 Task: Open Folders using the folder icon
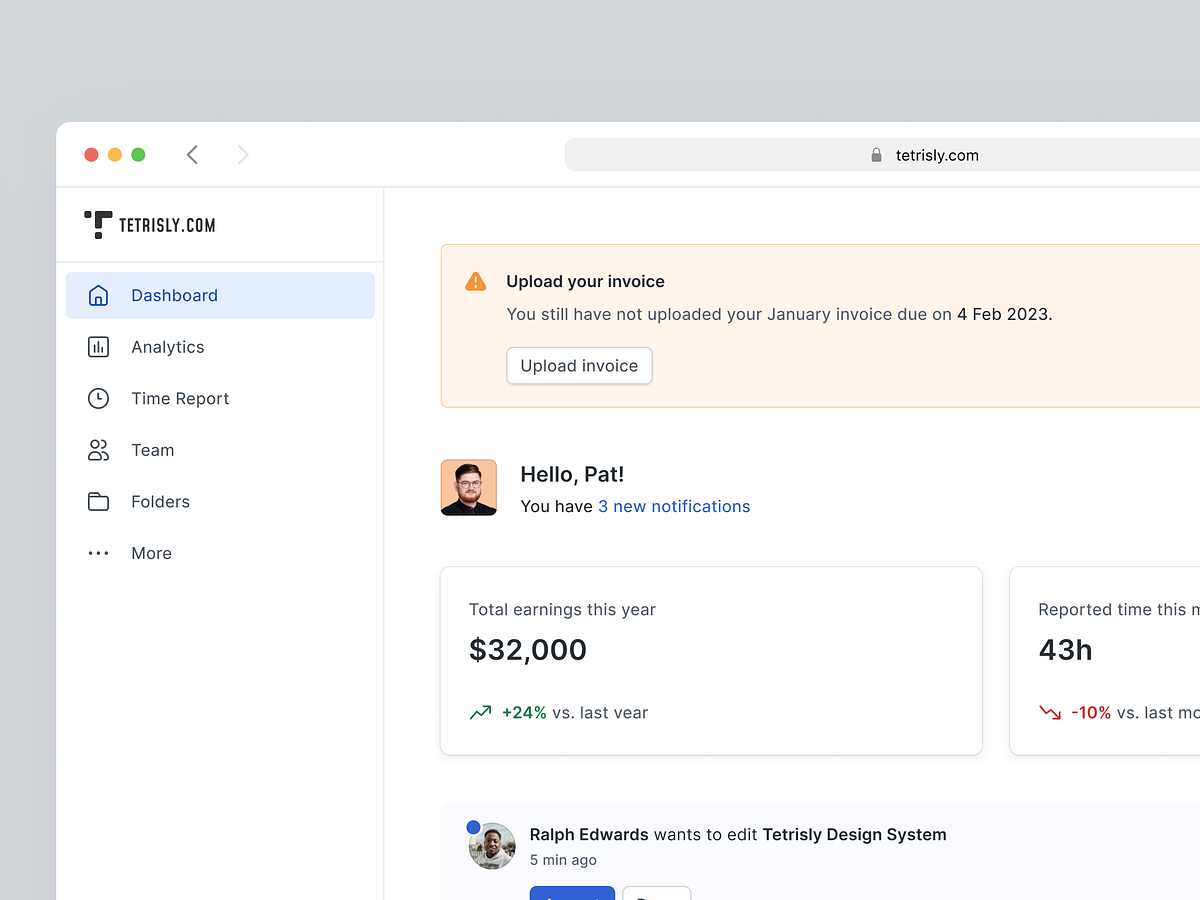coord(98,501)
